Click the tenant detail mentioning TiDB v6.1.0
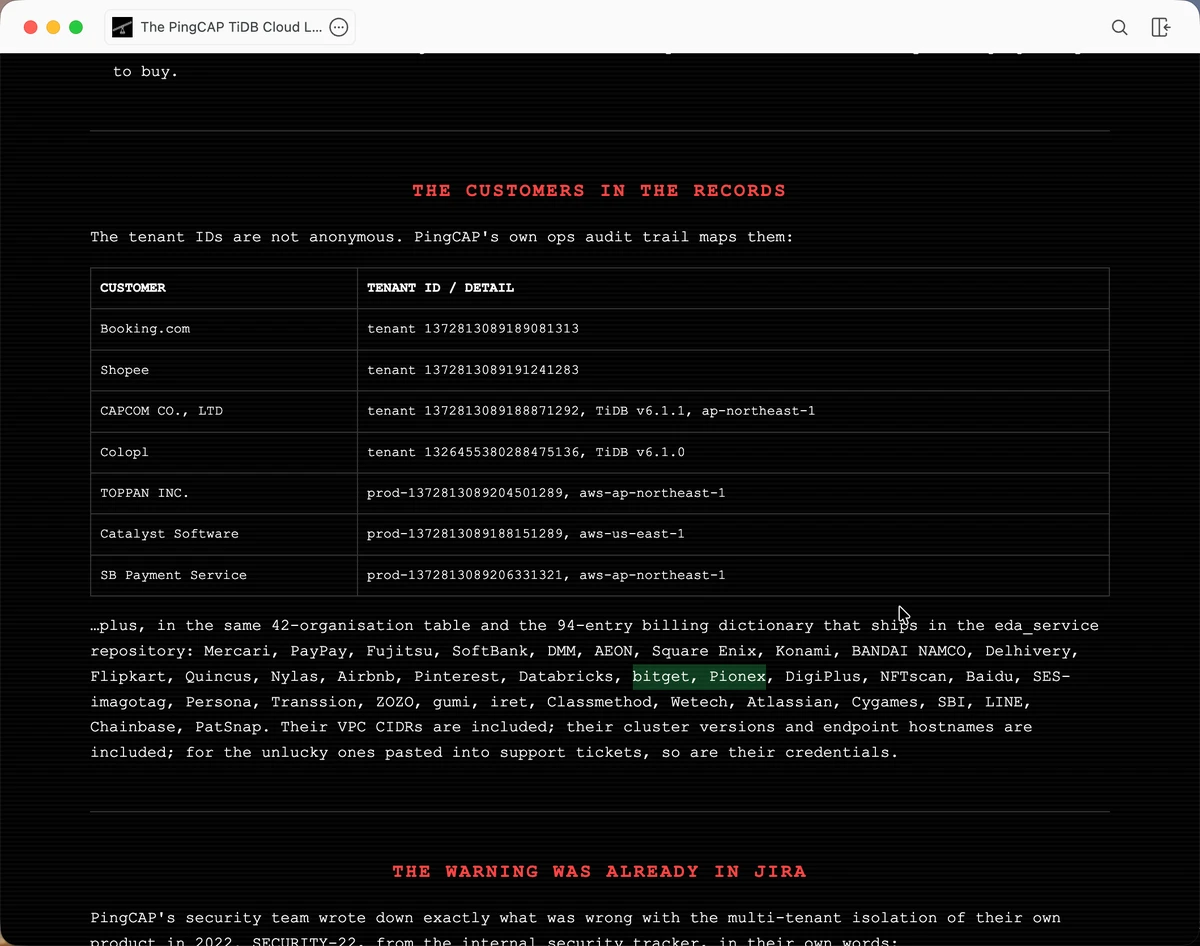This screenshot has height=946, width=1200. 733,452
